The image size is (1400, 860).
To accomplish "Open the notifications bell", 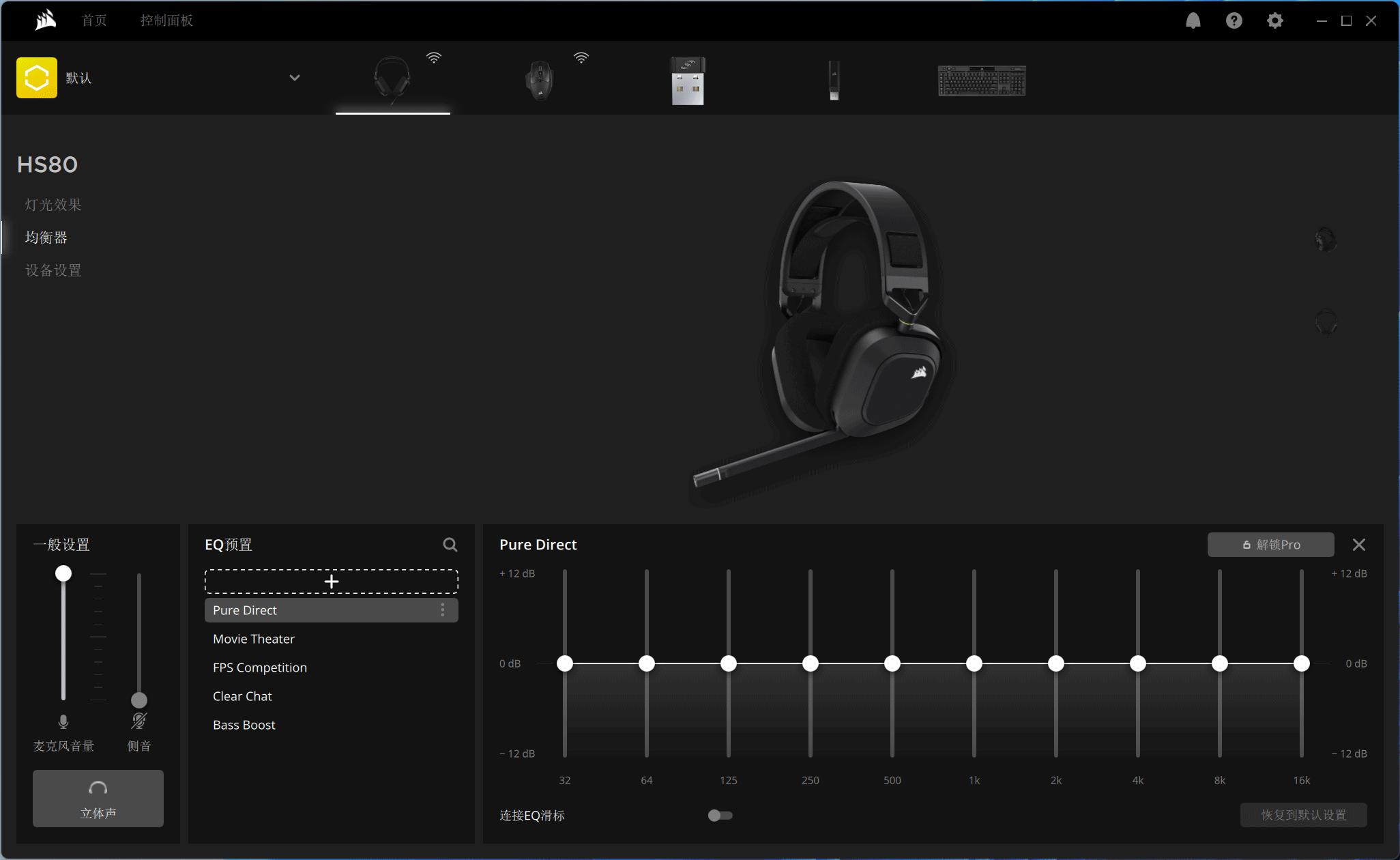I will coord(1193,20).
